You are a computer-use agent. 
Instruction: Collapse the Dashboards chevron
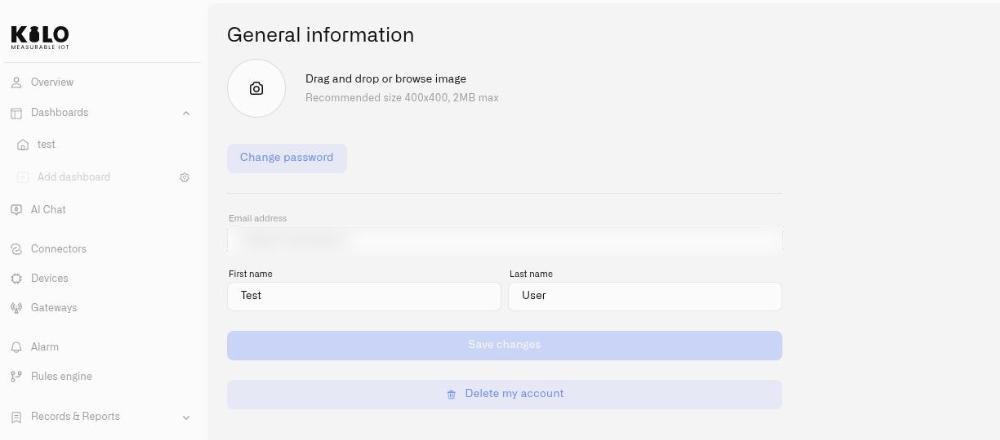[186, 114]
